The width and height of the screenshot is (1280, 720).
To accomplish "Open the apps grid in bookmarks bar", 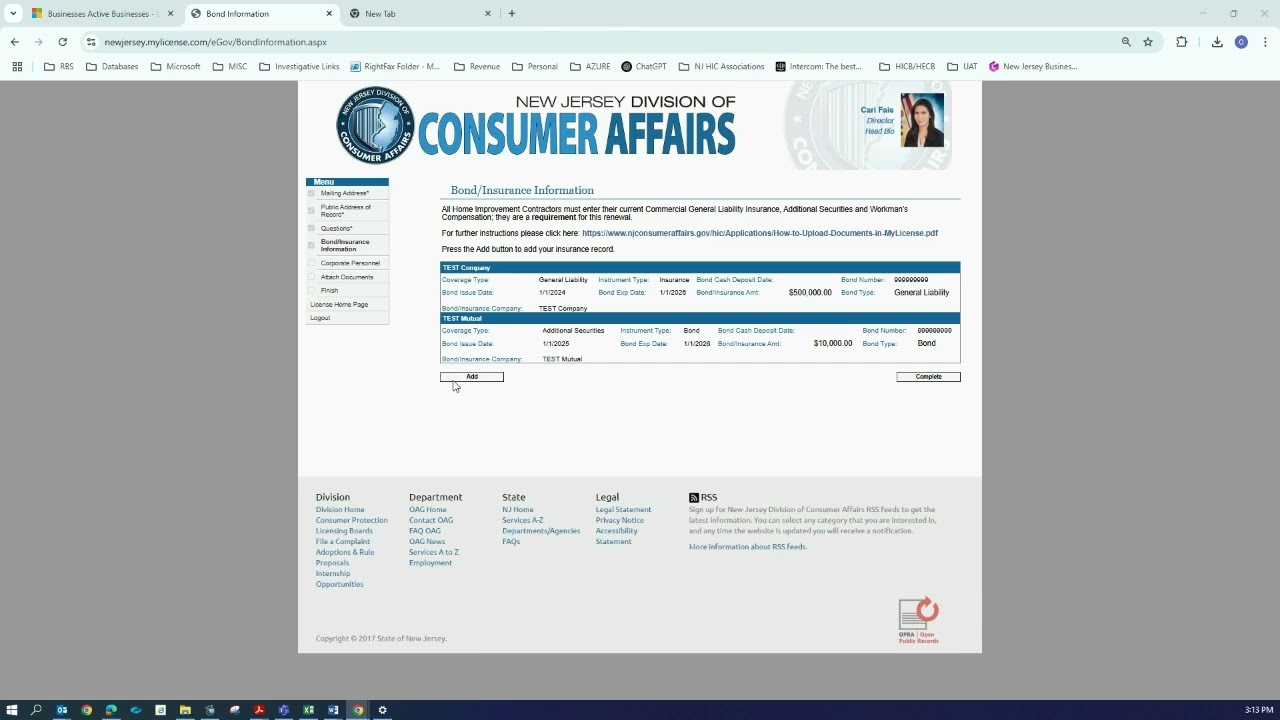I will [x=17, y=66].
